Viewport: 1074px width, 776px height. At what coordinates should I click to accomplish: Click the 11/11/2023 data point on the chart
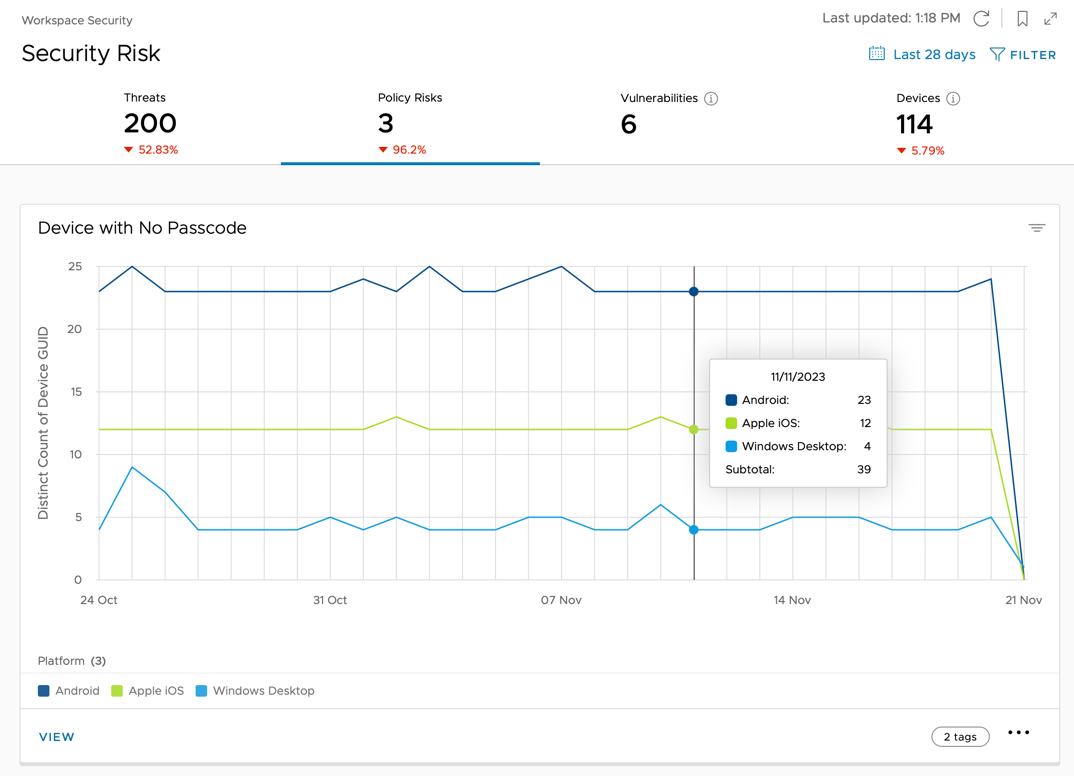click(x=694, y=291)
